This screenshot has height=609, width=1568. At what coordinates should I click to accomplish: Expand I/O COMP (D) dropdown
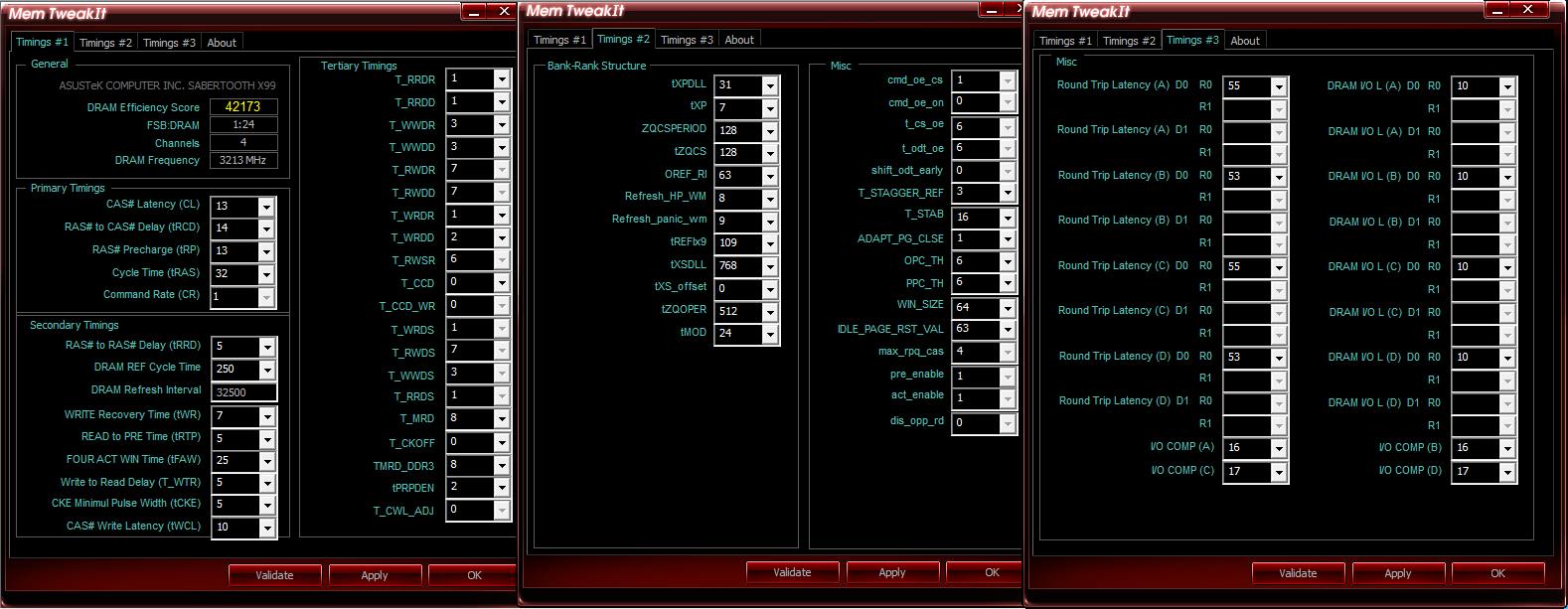[1507, 473]
